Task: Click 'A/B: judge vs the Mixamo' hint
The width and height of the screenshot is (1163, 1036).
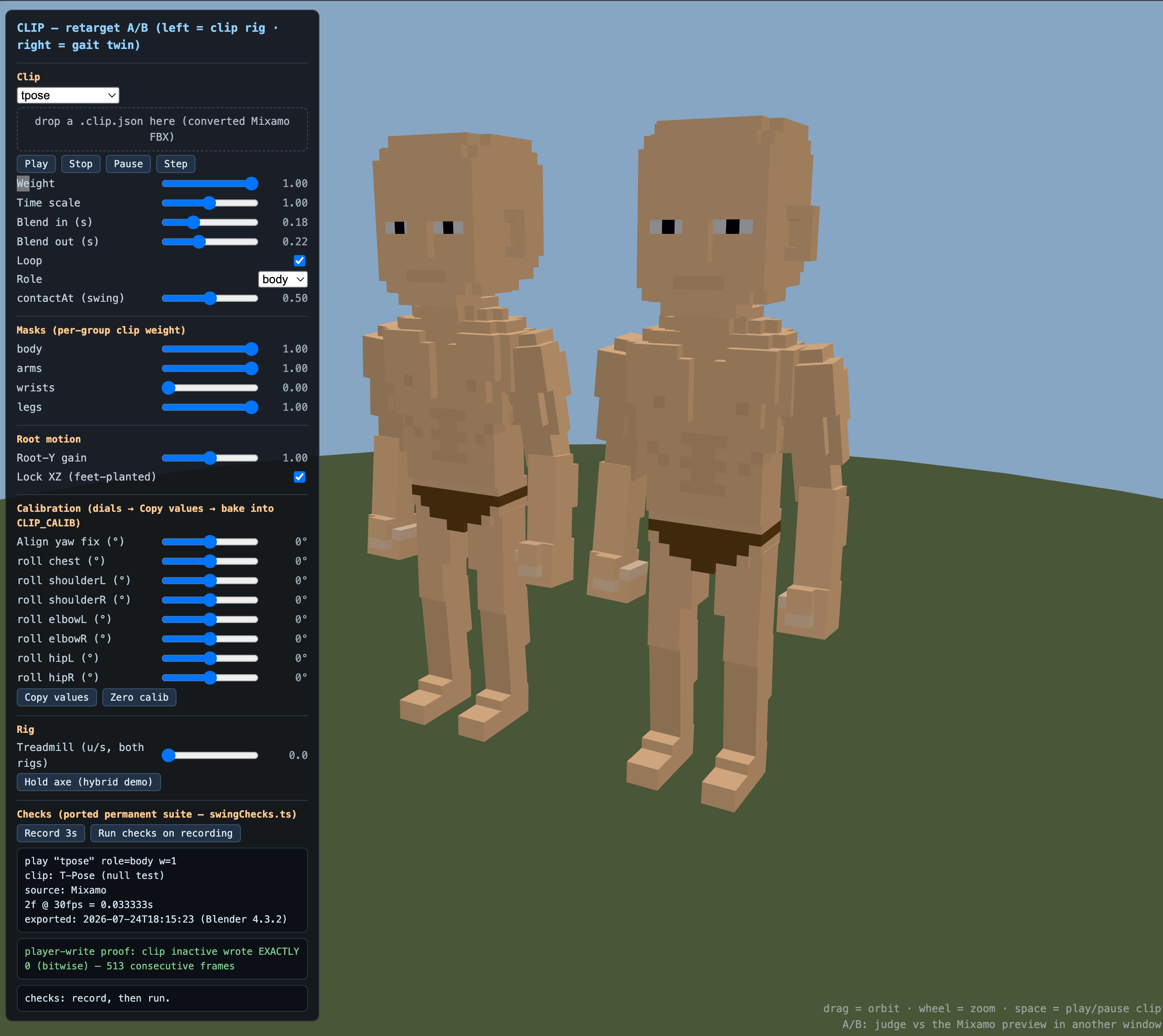Action: tap(1002, 1024)
